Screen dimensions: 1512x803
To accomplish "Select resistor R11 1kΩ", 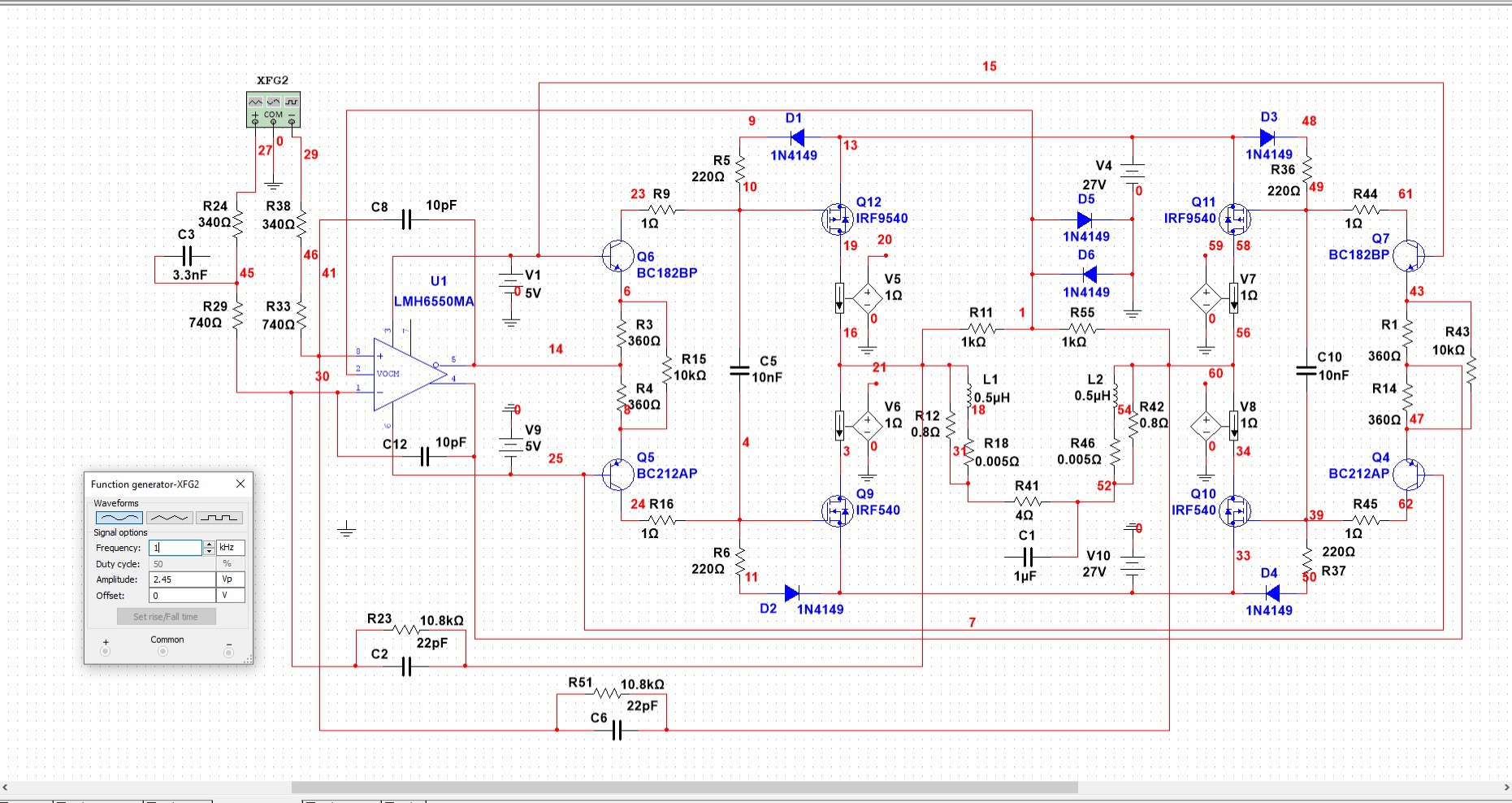I will 981,329.
